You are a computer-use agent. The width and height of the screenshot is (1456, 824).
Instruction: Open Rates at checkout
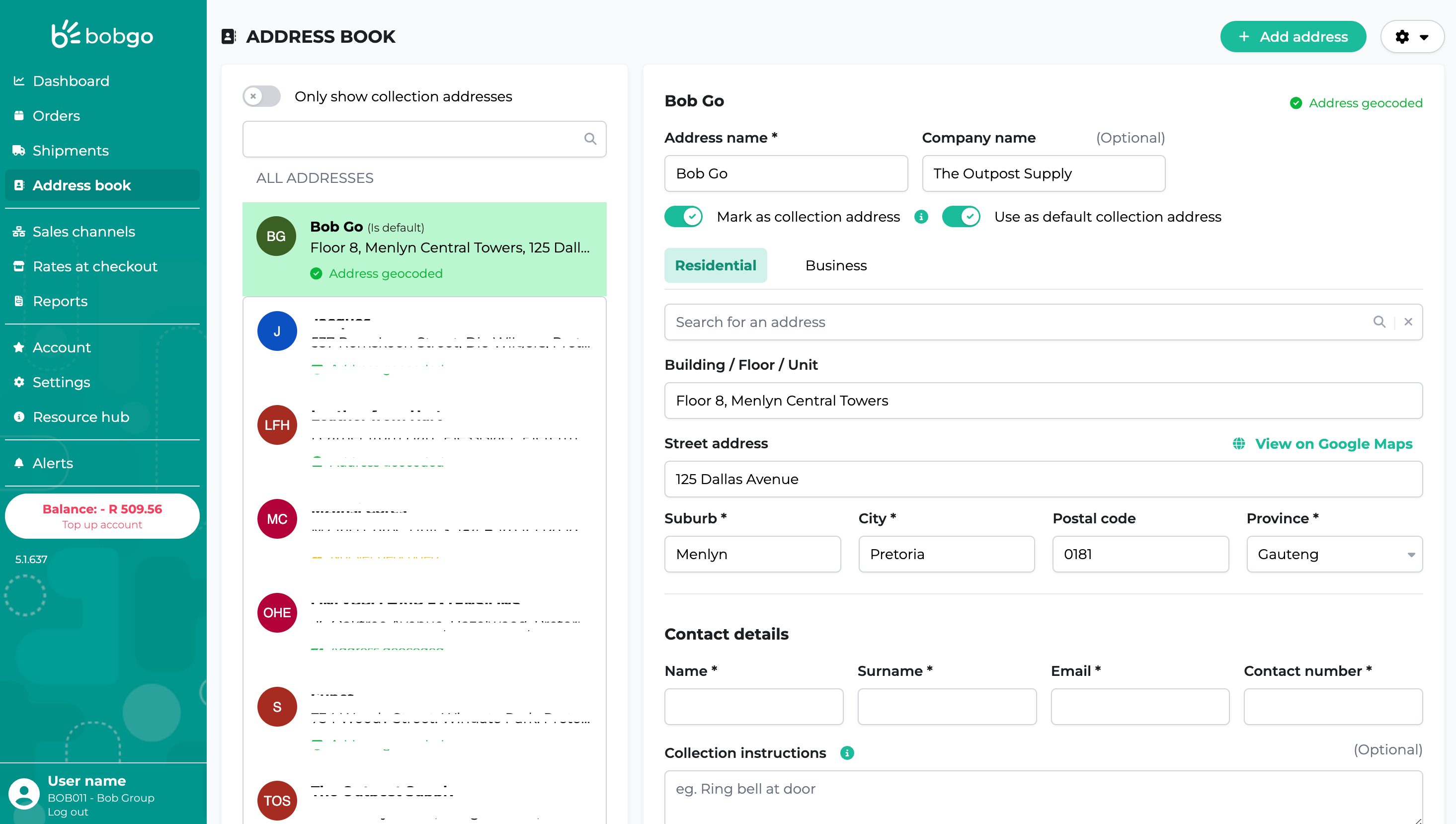pyautogui.click(x=94, y=266)
